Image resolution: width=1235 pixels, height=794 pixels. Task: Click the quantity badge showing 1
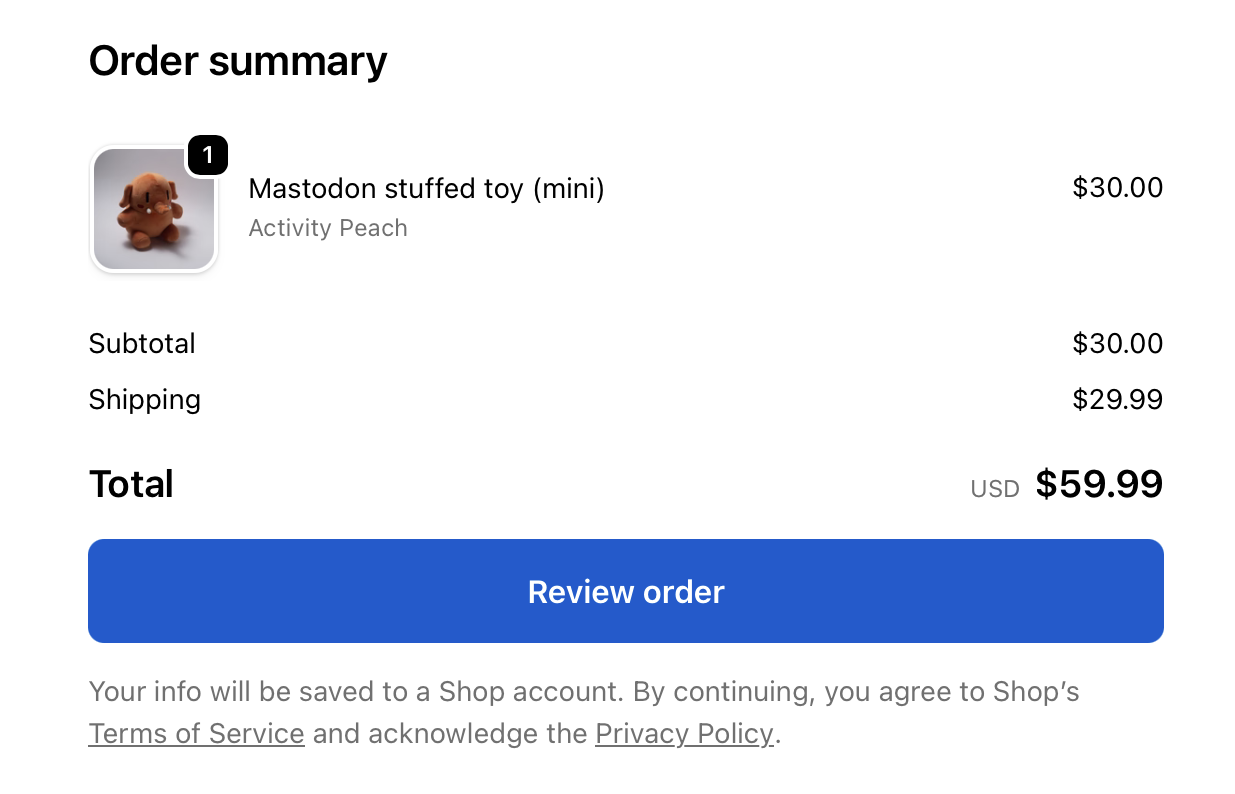coord(207,156)
